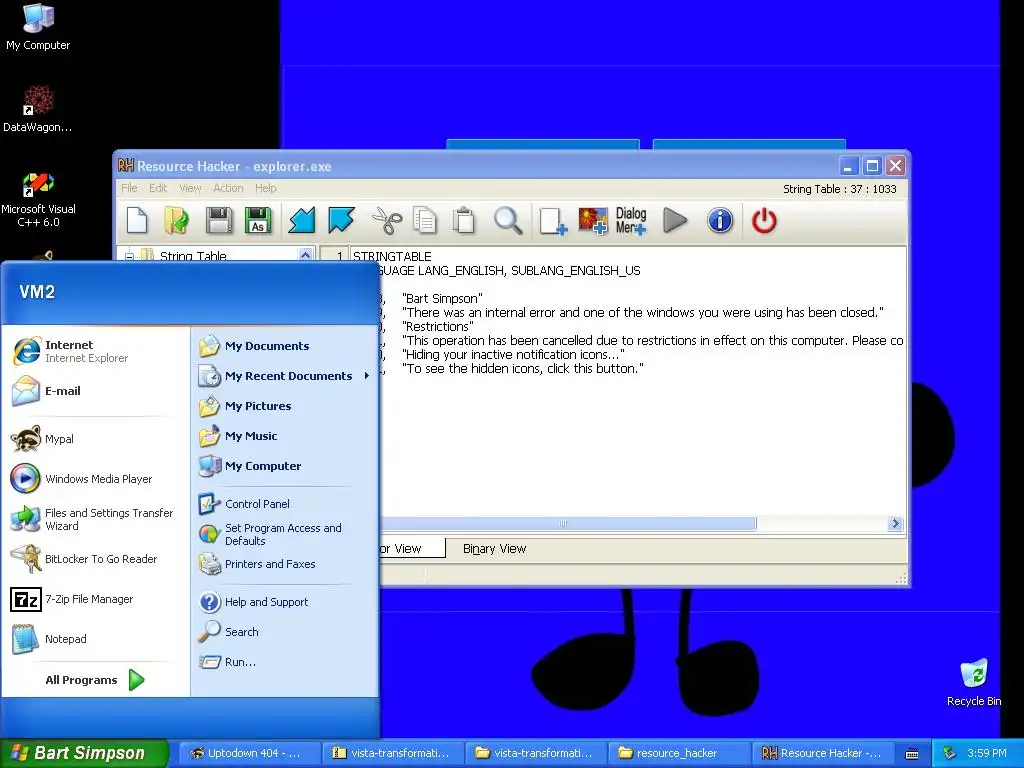The height and width of the screenshot is (768, 1024).
Task: Click the Compile script play icon
Action: click(675, 221)
